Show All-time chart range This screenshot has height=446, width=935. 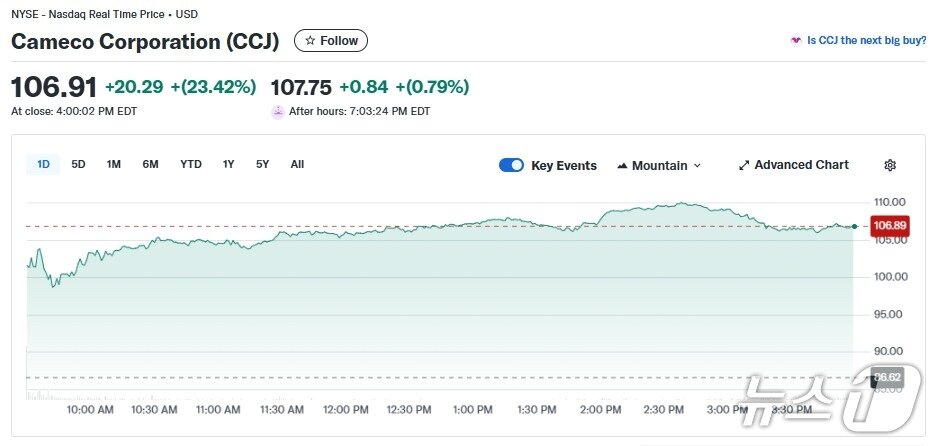[x=297, y=164]
